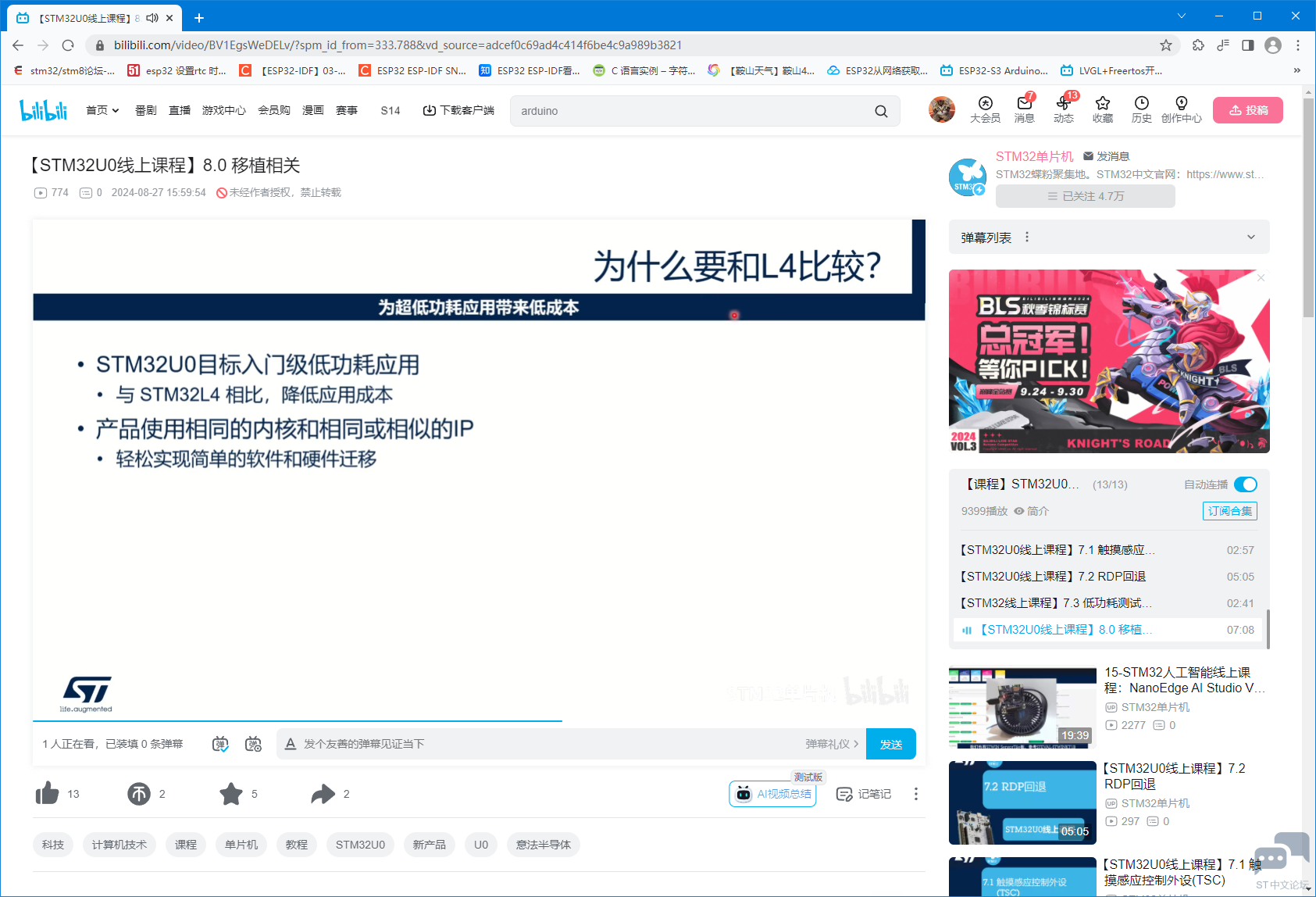Focus the arduino search field

click(x=691, y=111)
